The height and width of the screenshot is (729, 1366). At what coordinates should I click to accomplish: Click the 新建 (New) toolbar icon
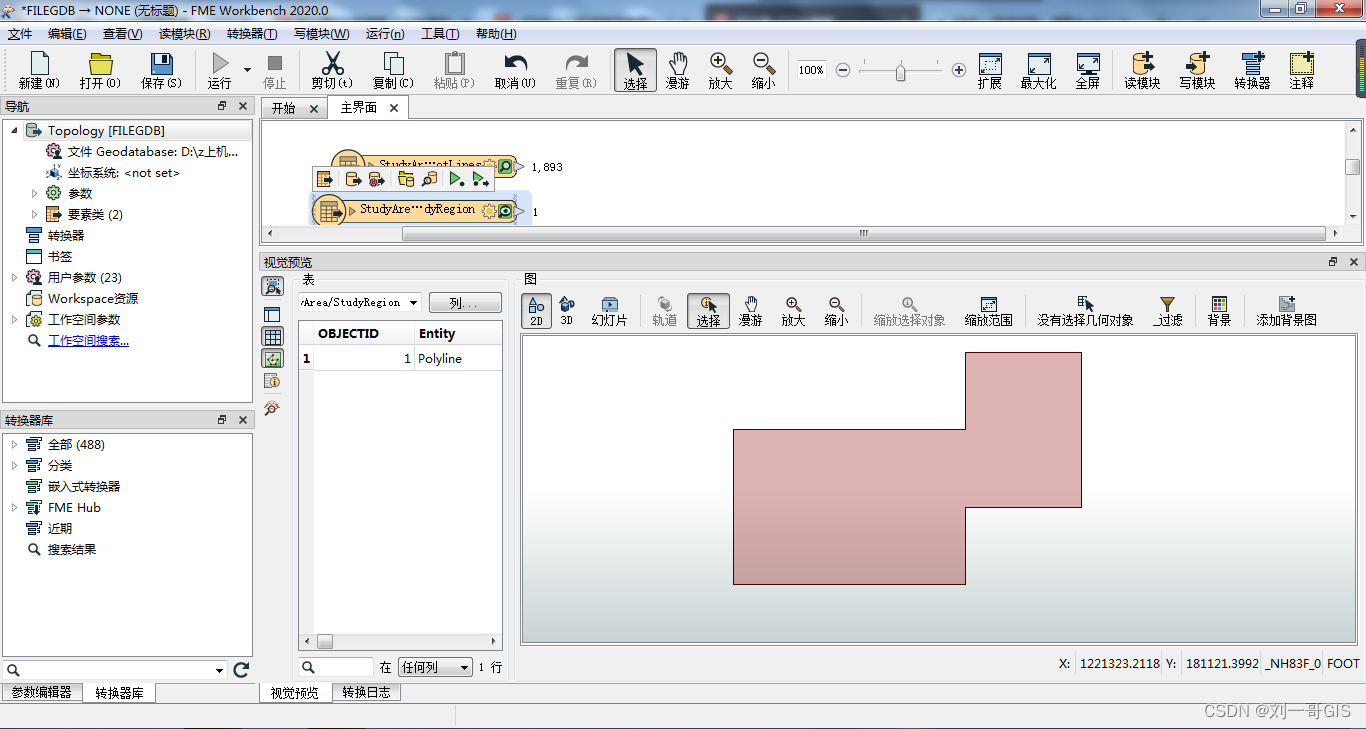click(38, 71)
